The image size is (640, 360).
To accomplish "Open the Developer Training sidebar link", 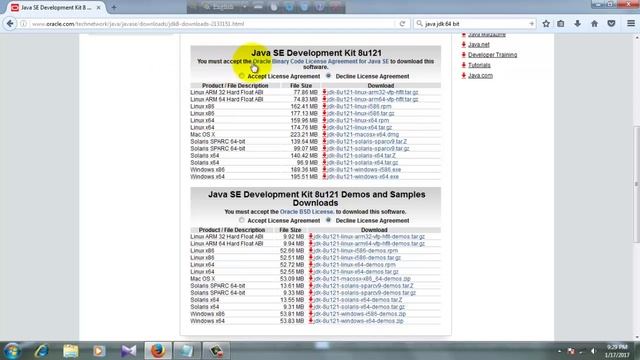I will pos(492,55).
